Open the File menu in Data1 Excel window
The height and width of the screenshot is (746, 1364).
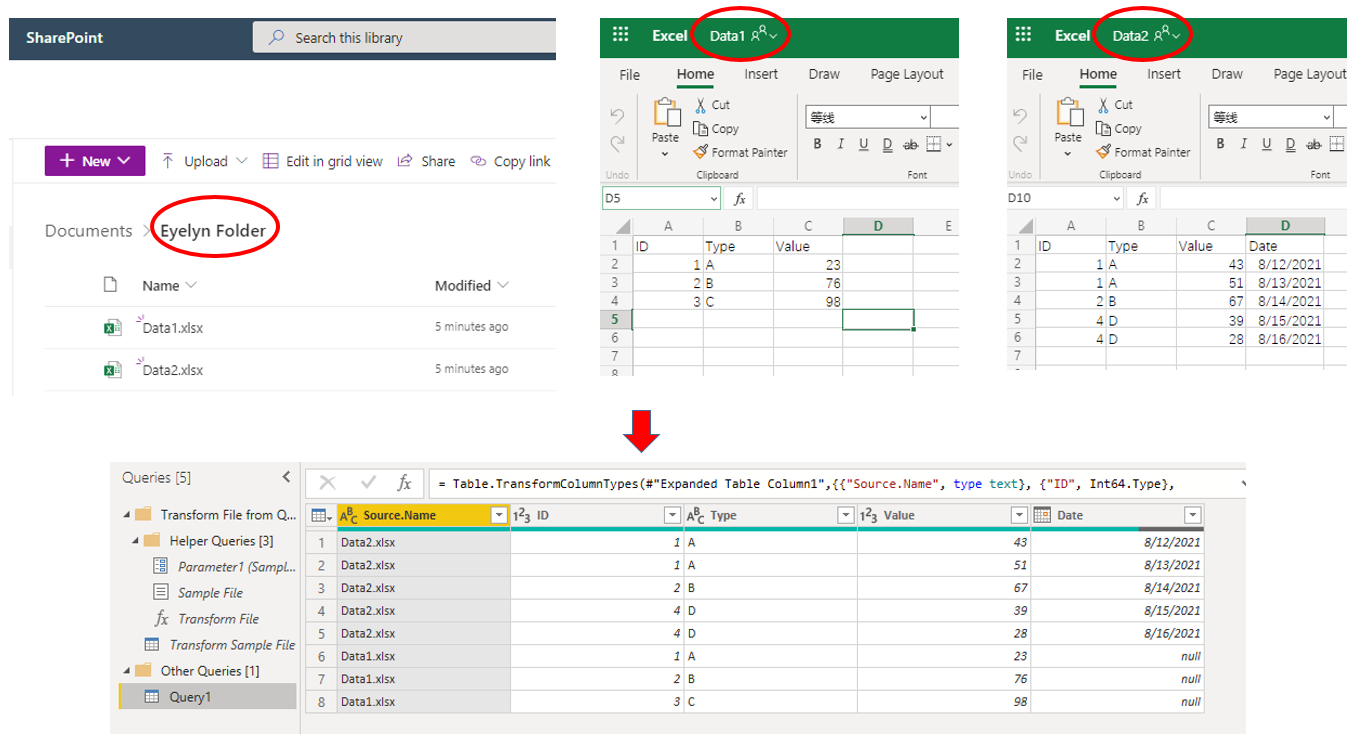point(630,74)
